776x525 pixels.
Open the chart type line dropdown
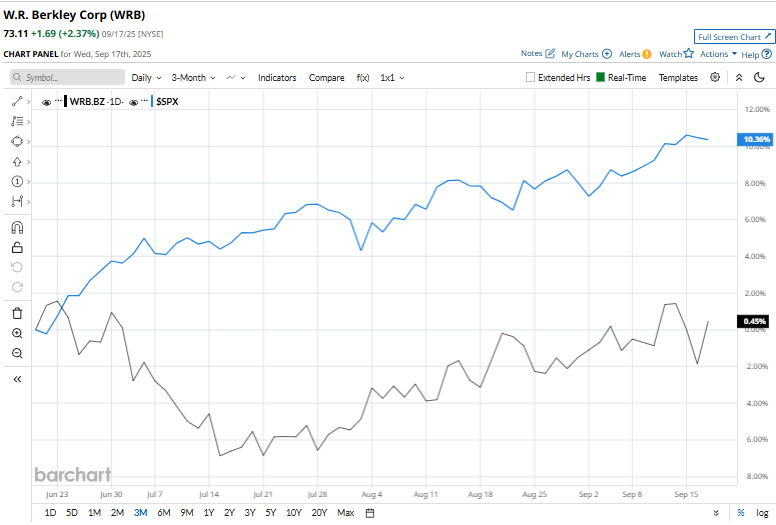[236, 78]
